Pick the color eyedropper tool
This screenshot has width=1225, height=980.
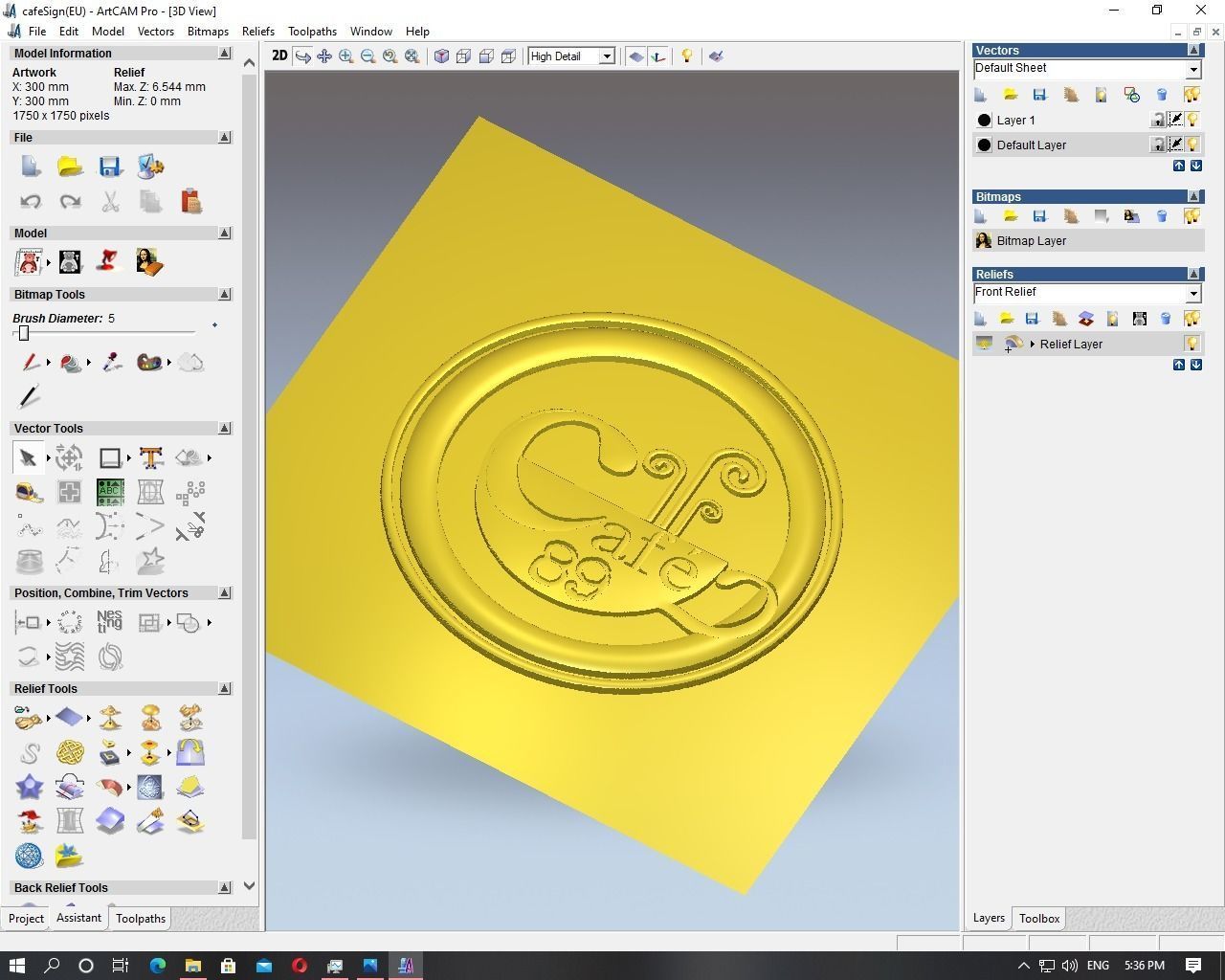coord(111,362)
